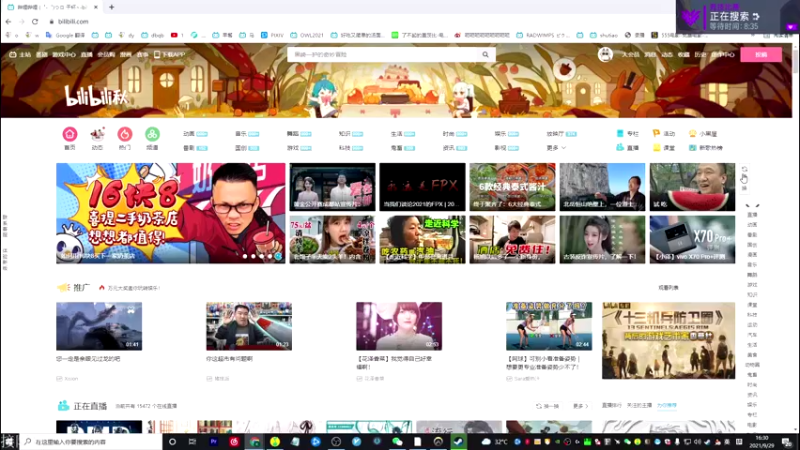Open the 6款经典泰式酱汁 video thumbnail
The image size is (800, 450).
point(512,187)
